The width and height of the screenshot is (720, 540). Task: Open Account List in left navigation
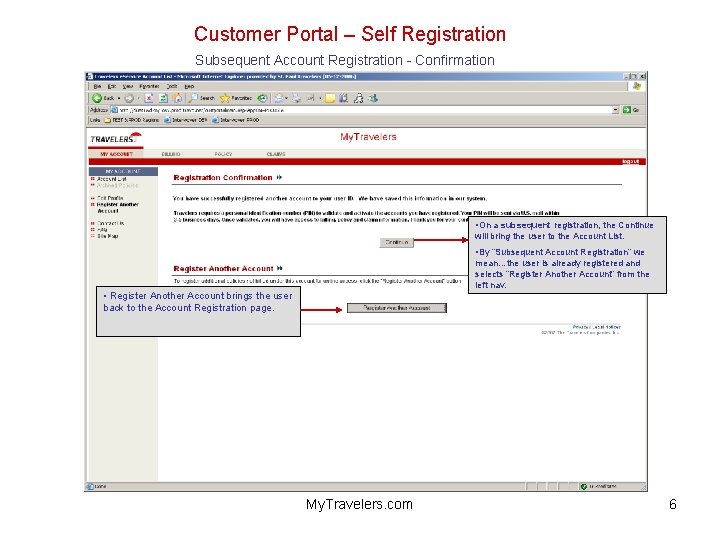point(112,179)
